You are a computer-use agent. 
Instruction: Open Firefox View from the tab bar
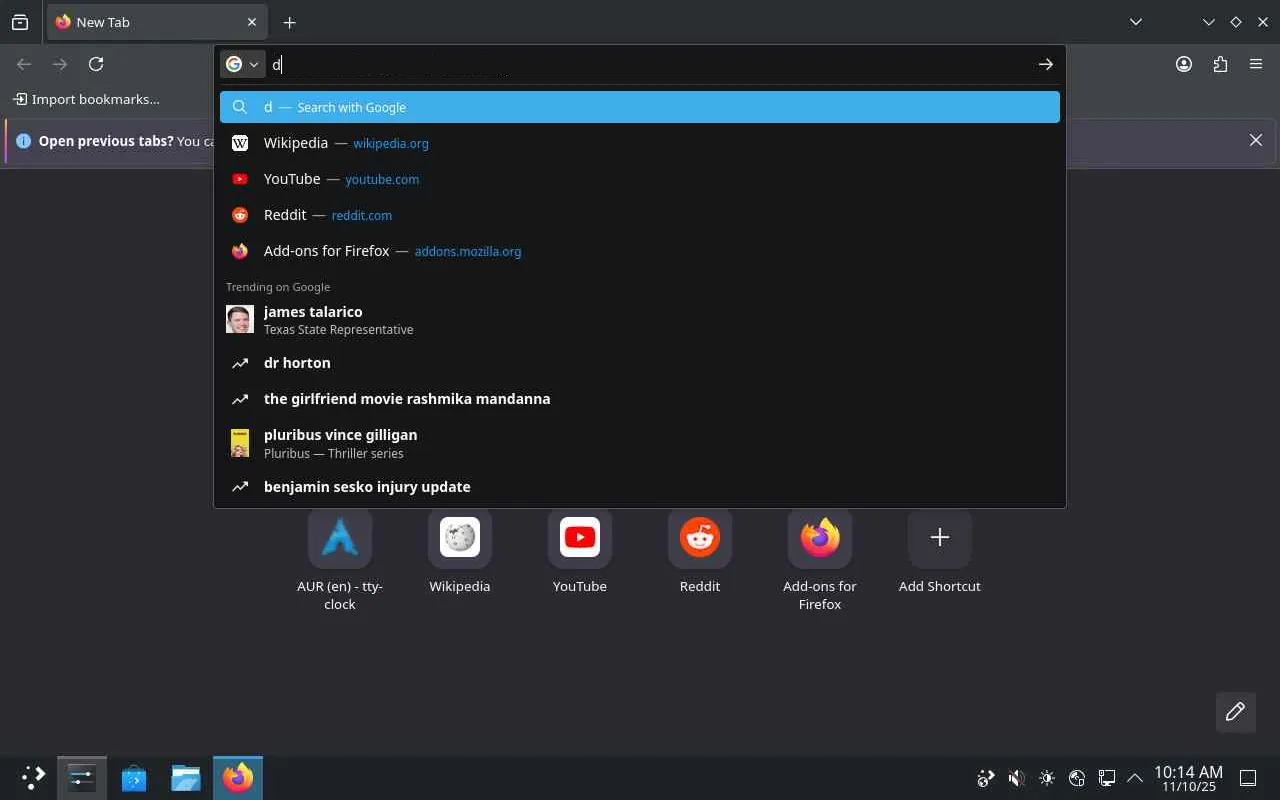(20, 22)
